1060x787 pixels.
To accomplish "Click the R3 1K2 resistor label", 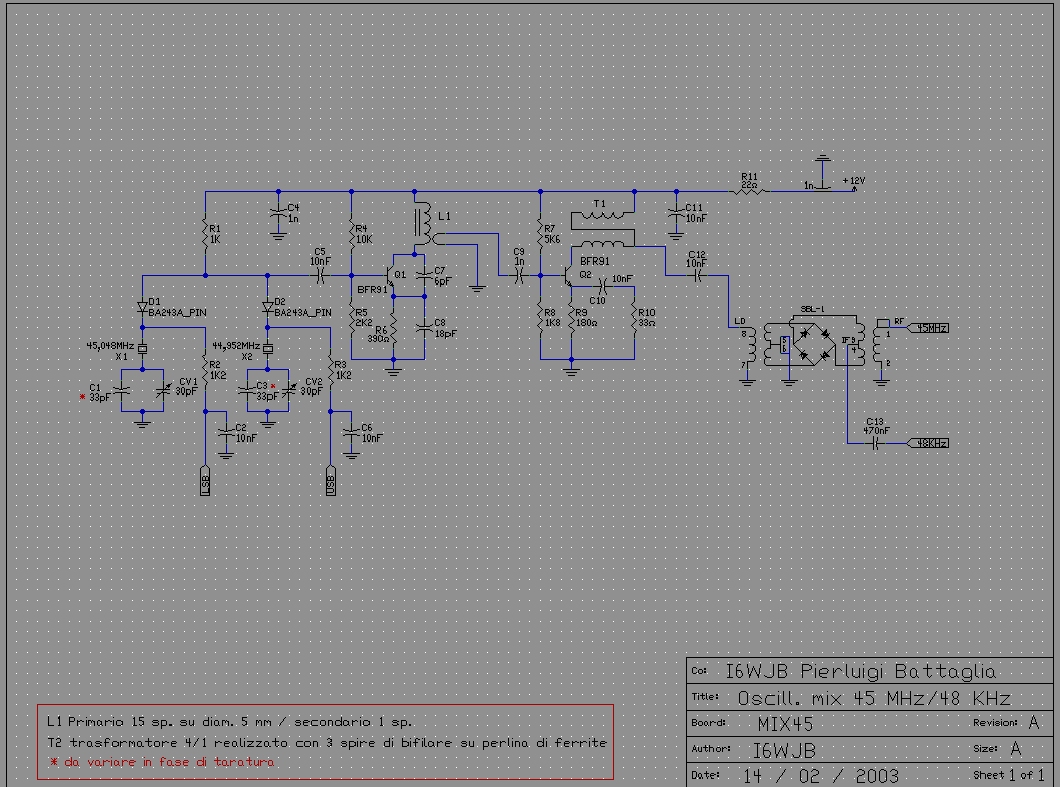I will (x=343, y=370).
